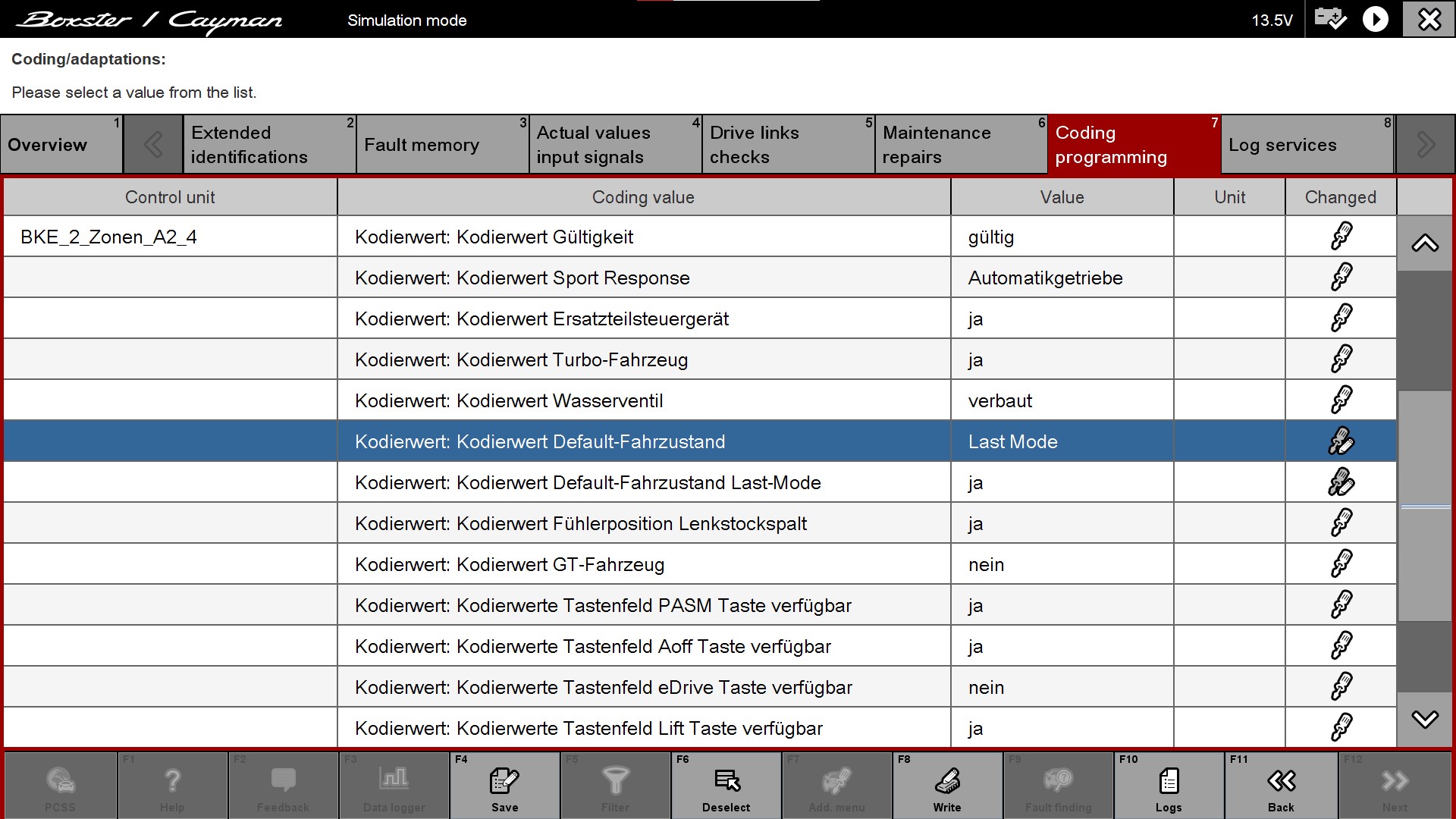Click the play icon in title bar
The image size is (1456, 819).
pyautogui.click(x=1375, y=19)
